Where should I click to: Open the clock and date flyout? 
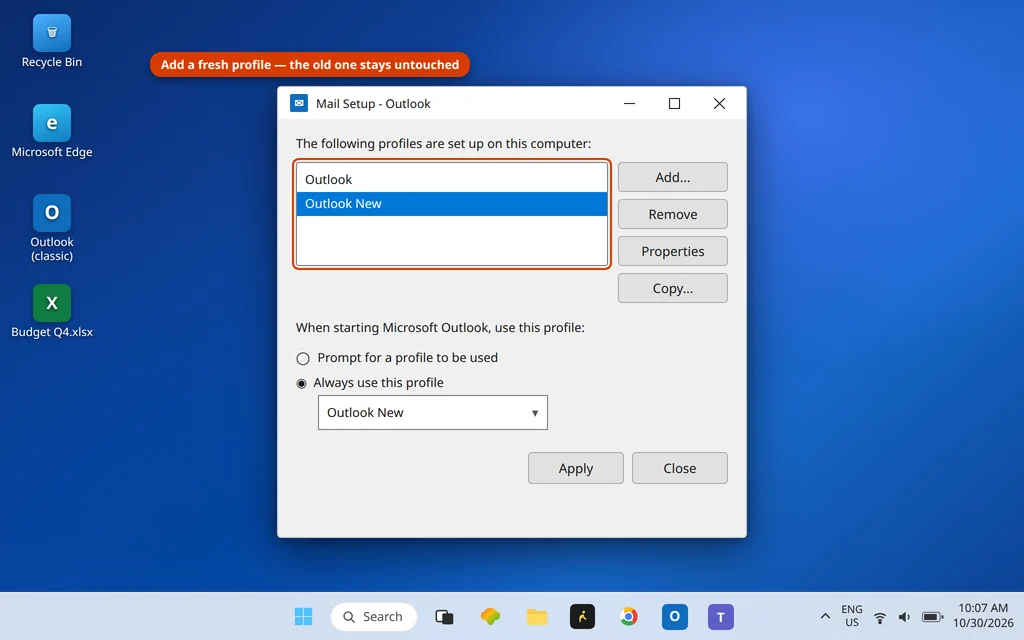click(983, 616)
